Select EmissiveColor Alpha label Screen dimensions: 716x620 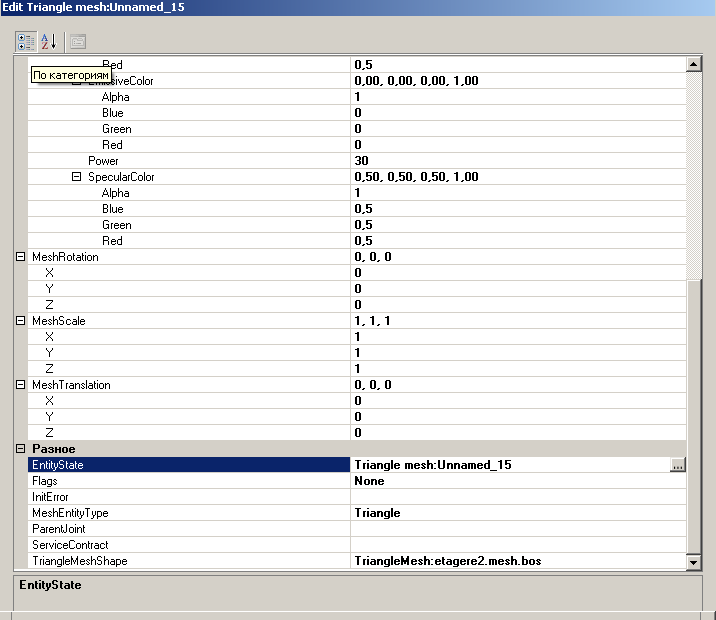pyautogui.click(x=116, y=97)
